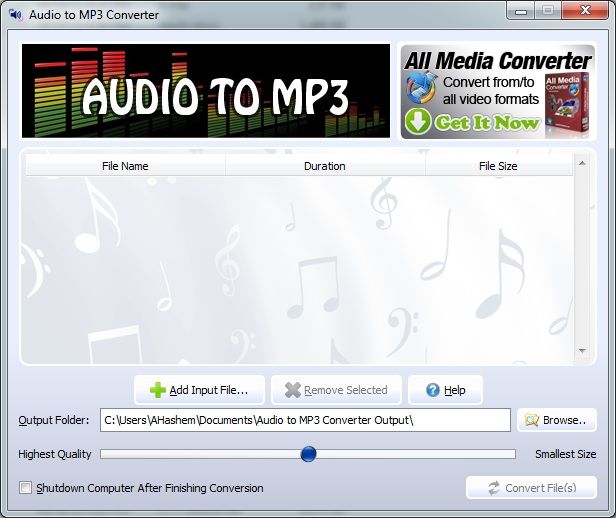Click the All Media Converter box image

(567, 104)
